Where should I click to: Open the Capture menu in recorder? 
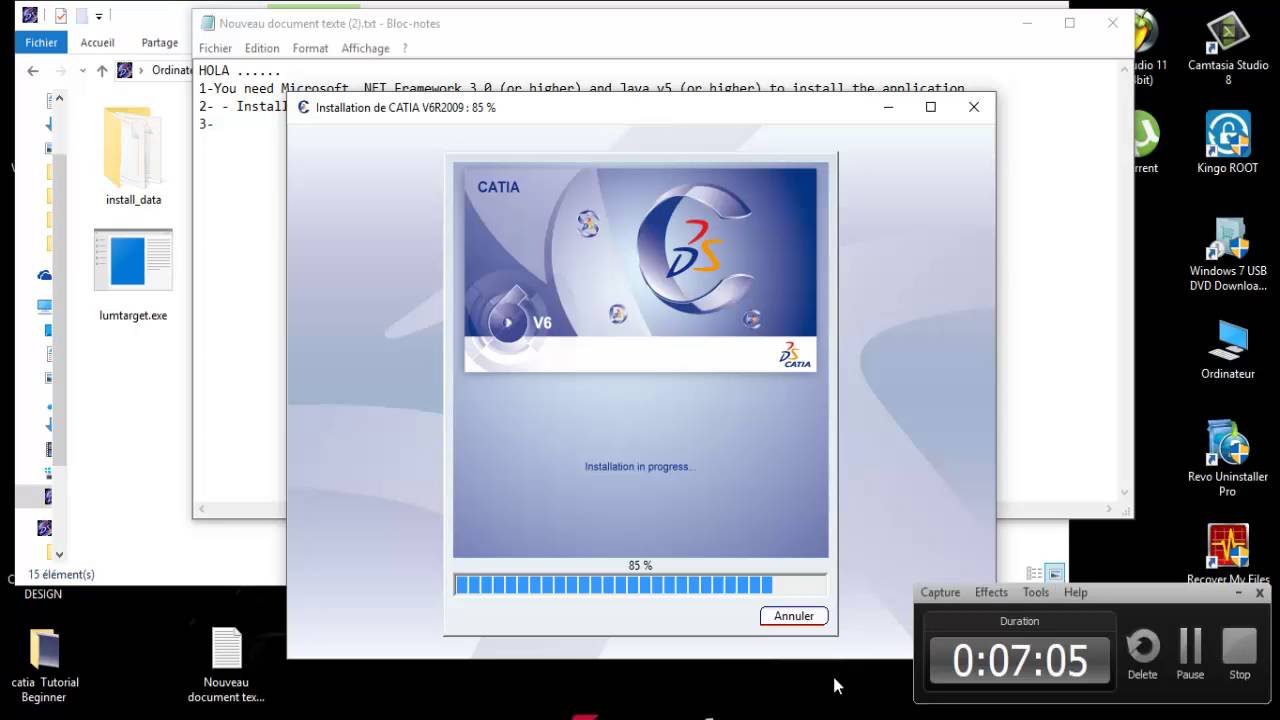[x=940, y=592]
